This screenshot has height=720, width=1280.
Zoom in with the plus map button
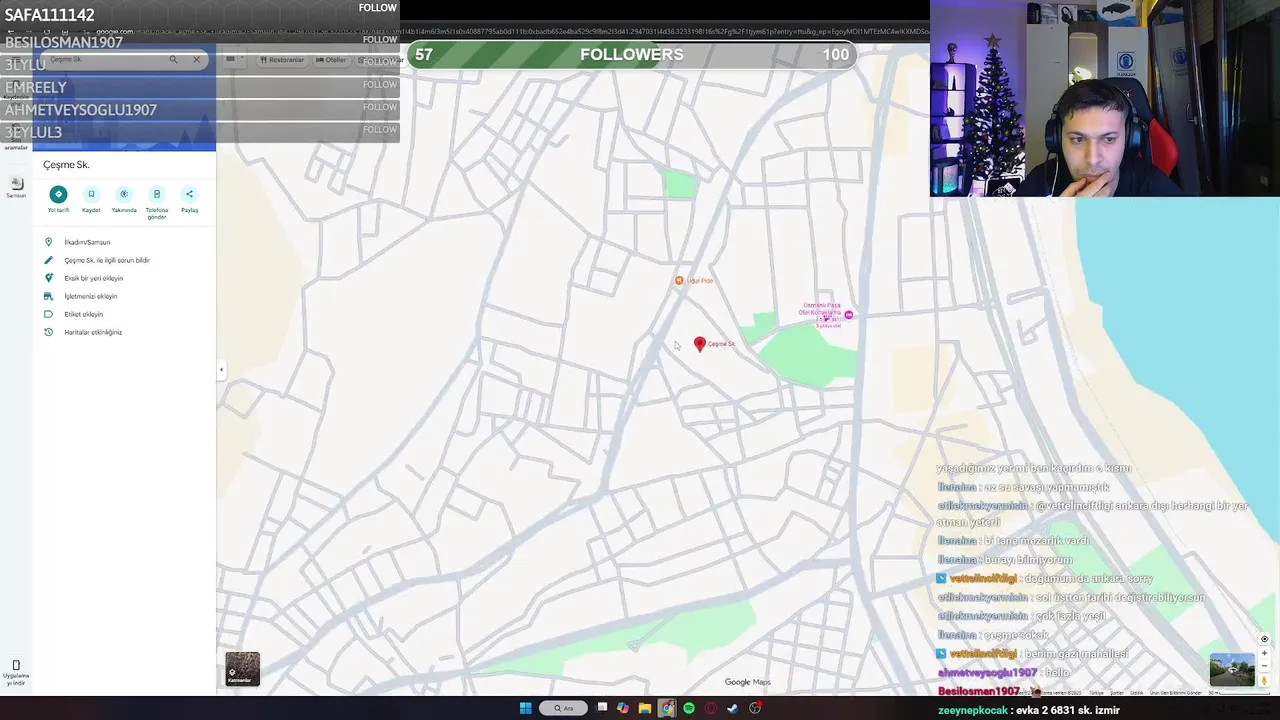point(1264,653)
